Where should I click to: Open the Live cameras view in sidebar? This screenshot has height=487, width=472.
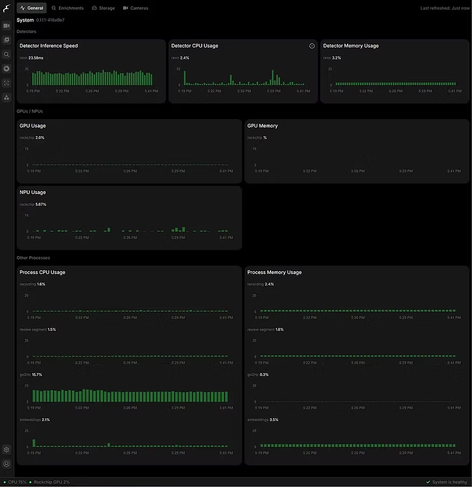6,26
